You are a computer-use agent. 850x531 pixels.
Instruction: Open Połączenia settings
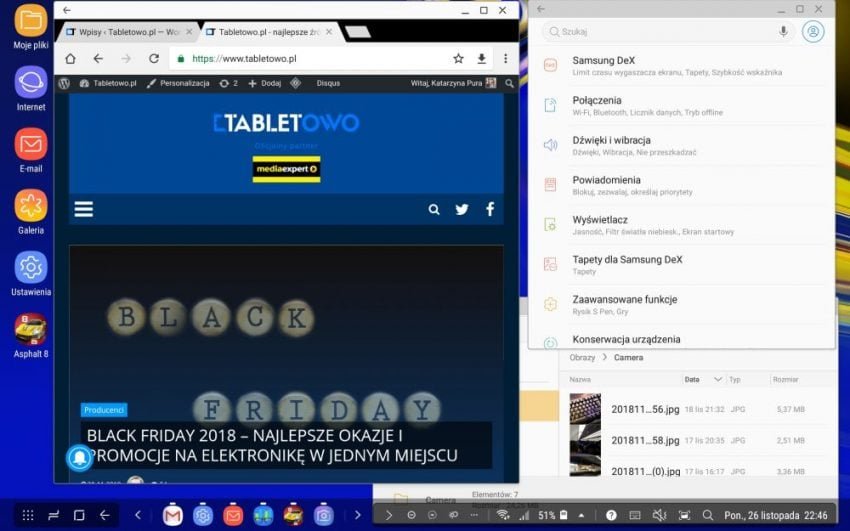tap(681, 106)
